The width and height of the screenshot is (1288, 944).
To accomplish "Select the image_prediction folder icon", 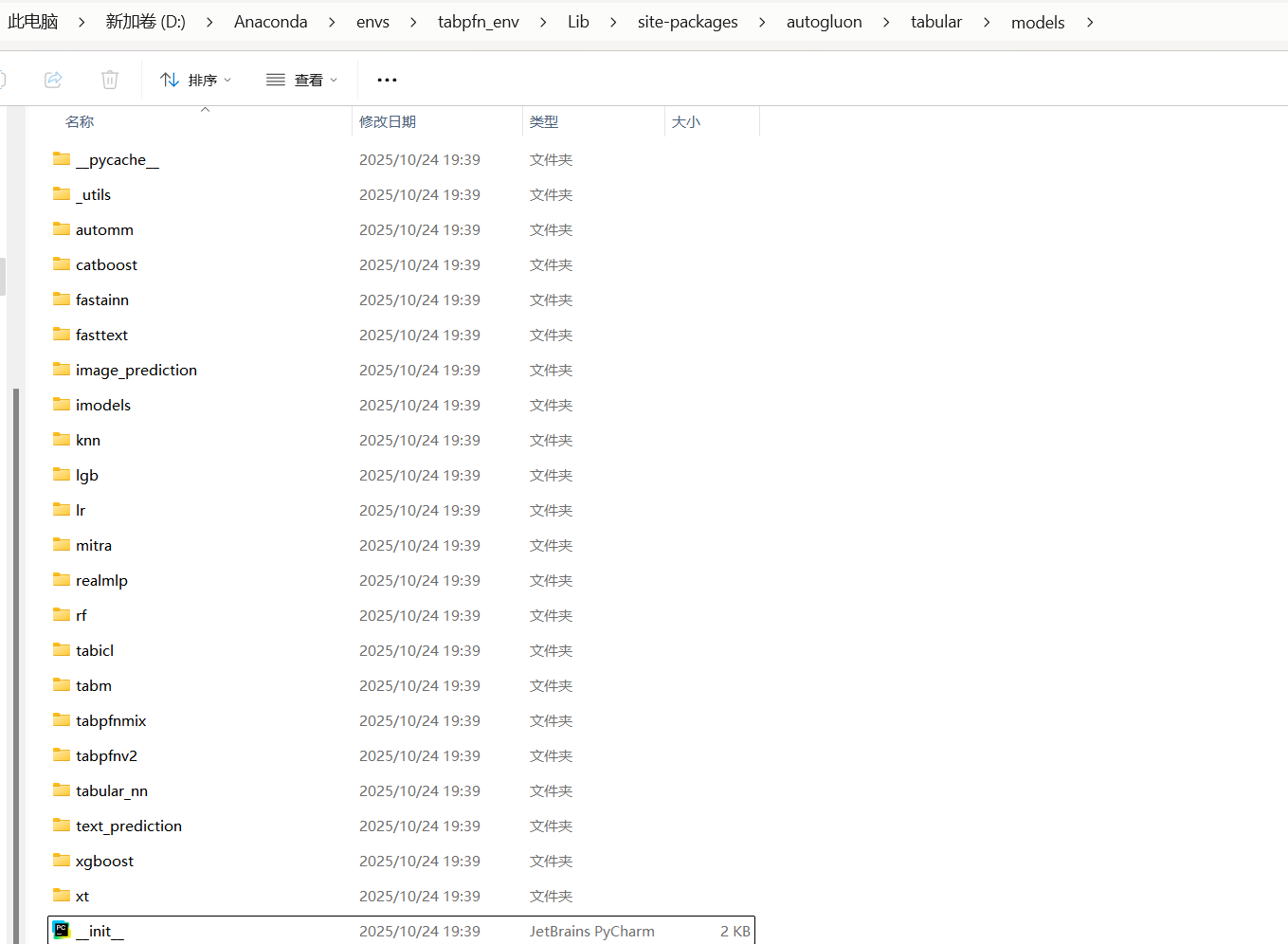I will [x=62, y=369].
